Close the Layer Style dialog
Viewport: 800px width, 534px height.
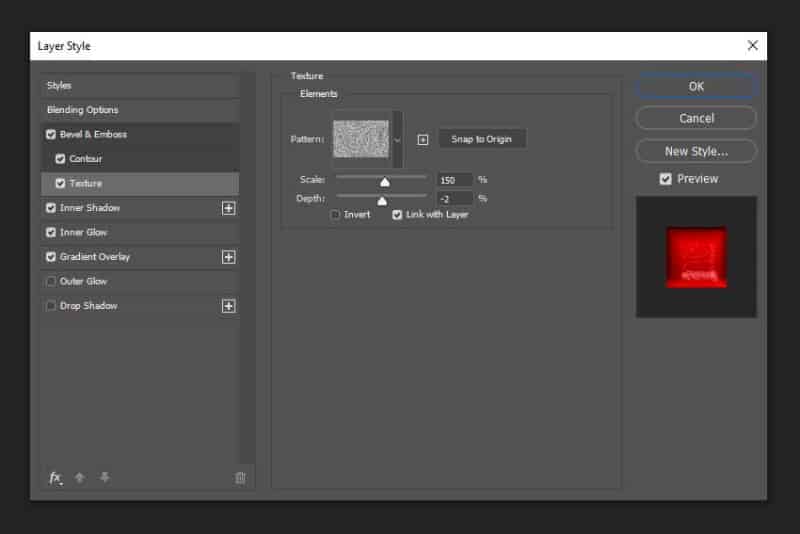click(753, 45)
